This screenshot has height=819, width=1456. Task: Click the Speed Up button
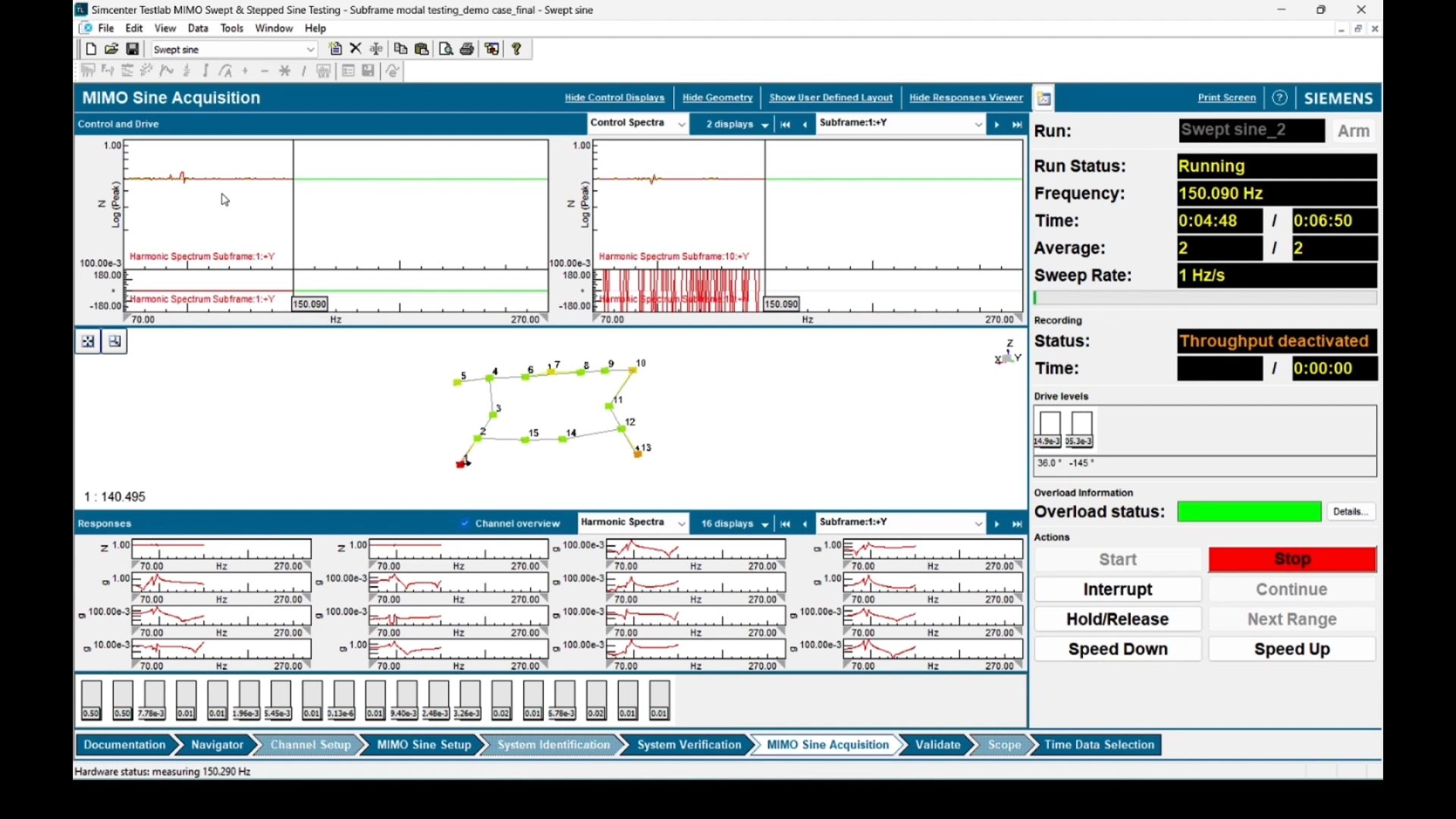click(1291, 649)
